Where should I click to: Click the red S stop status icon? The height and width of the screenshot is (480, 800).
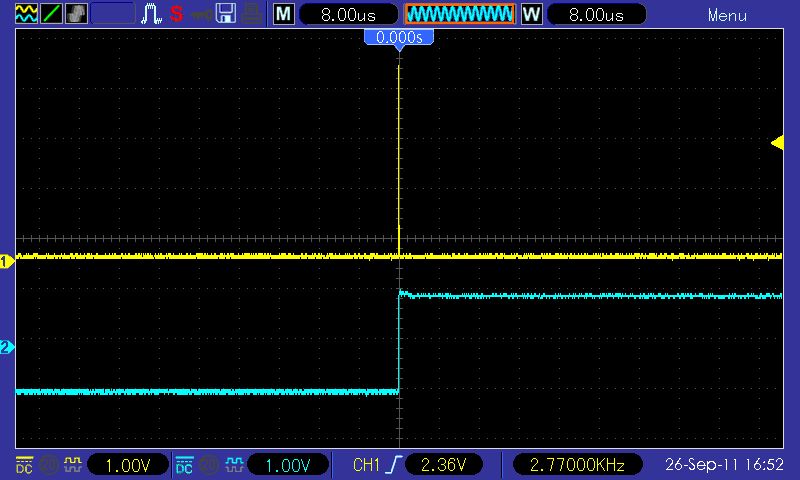click(177, 14)
